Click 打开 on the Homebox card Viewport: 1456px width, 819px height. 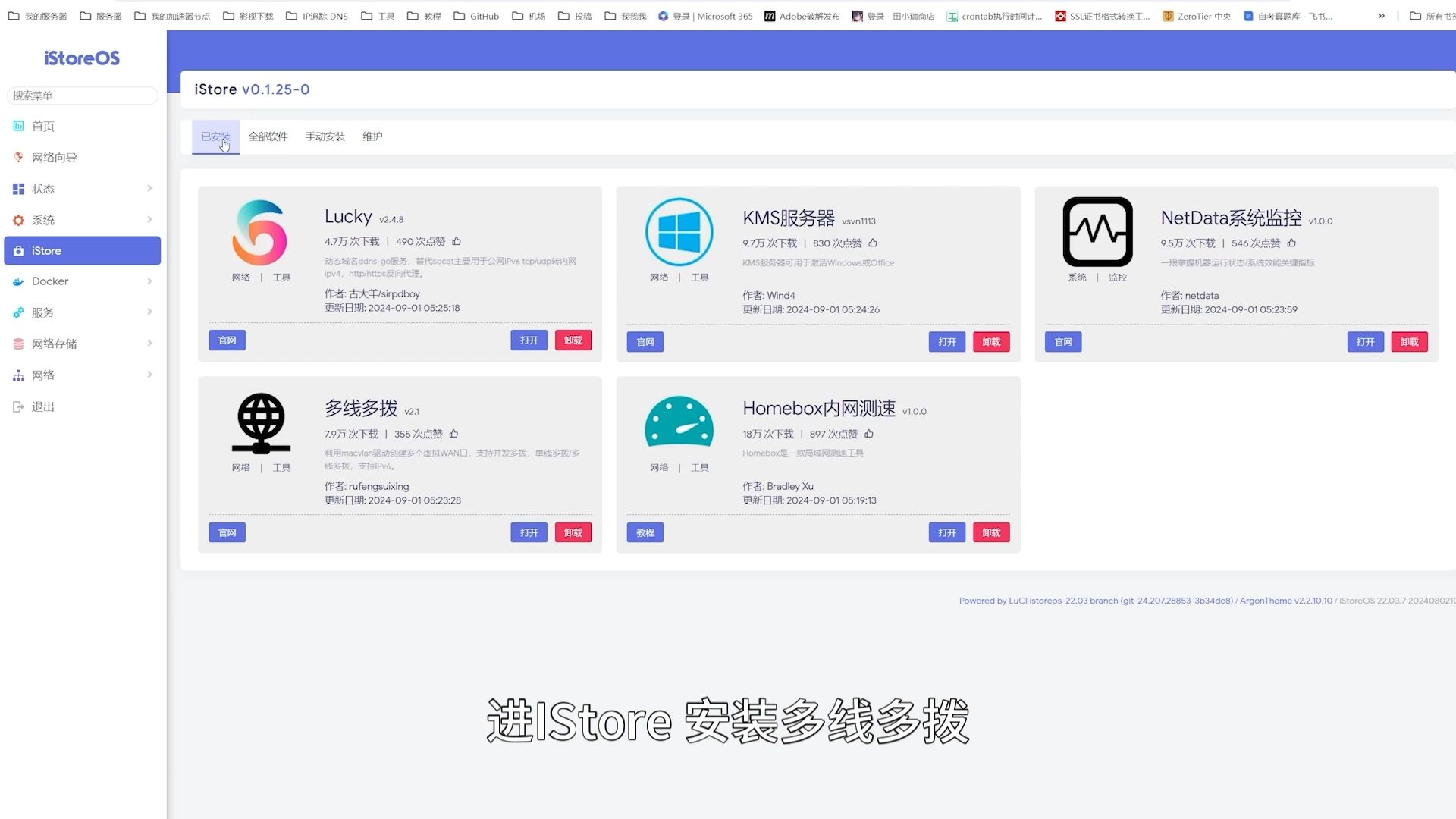pyautogui.click(x=947, y=533)
